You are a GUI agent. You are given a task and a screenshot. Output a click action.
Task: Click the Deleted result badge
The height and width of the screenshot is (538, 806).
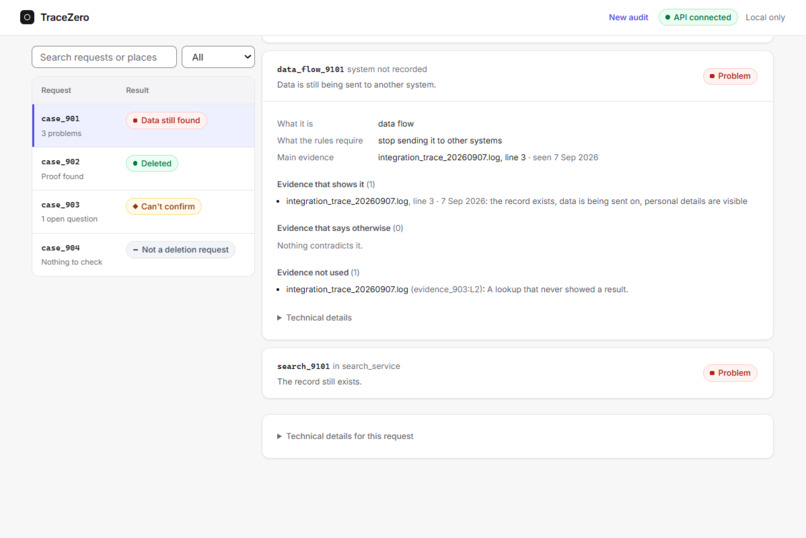coord(152,163)
